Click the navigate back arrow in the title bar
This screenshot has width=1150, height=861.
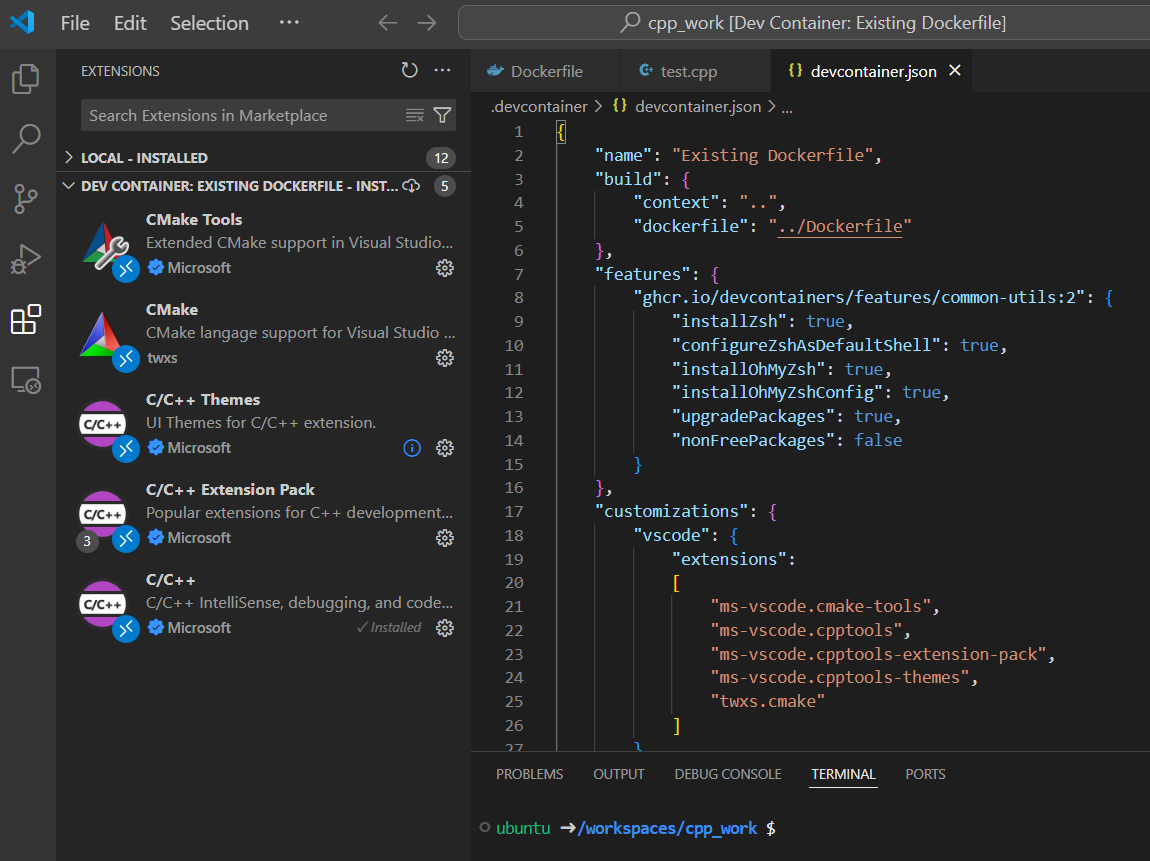click(387, 22)
